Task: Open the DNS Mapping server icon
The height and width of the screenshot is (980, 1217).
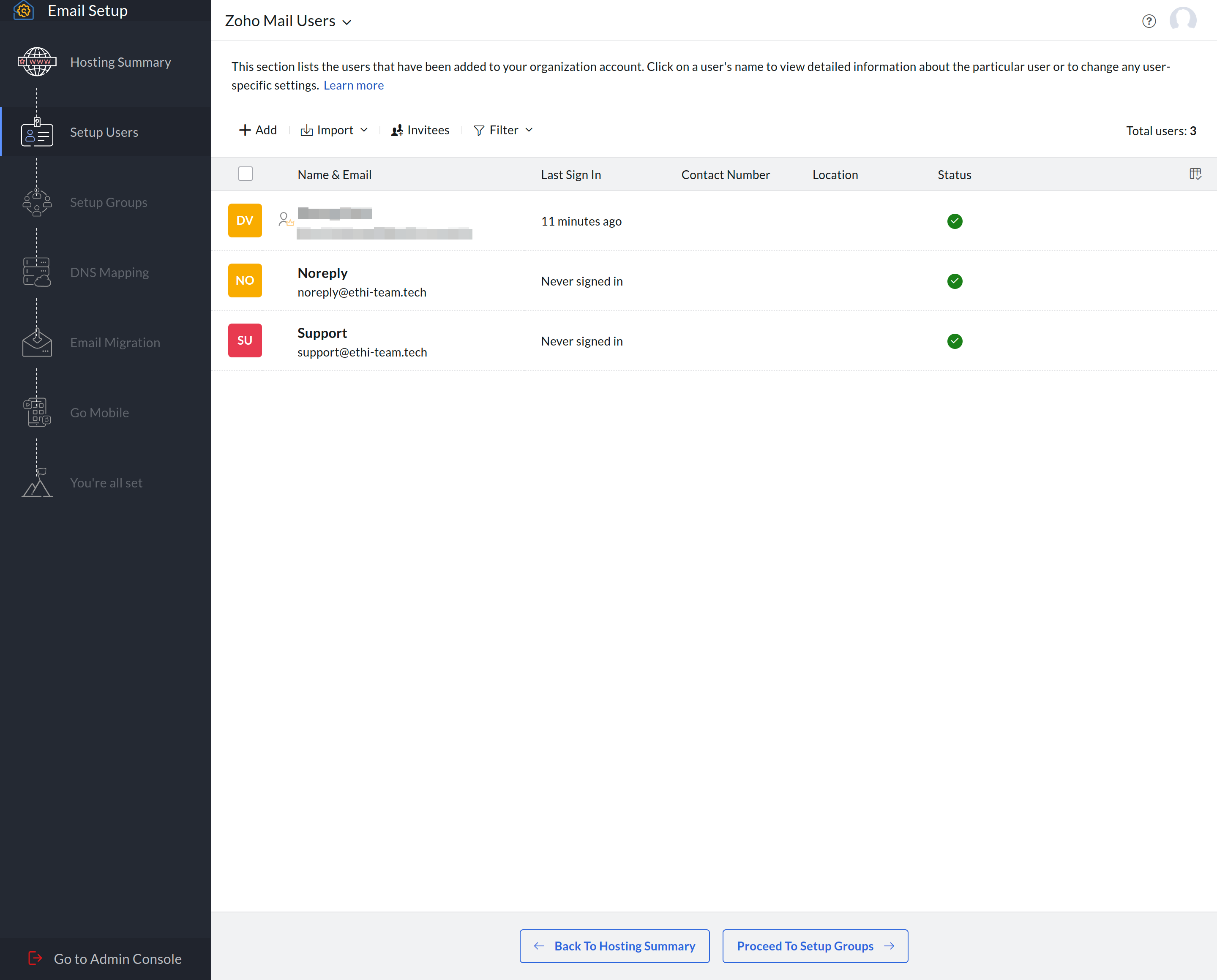Action: pyautogui.click(x=37, y=272)
